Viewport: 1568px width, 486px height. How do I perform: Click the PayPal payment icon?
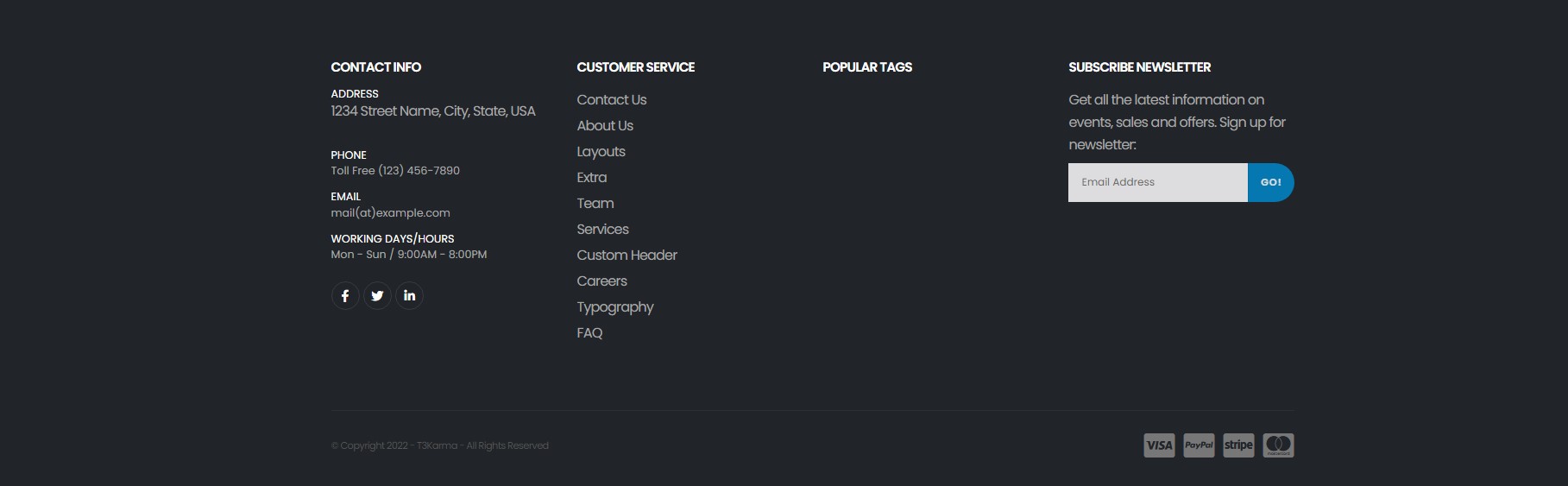pos(1199,445)
